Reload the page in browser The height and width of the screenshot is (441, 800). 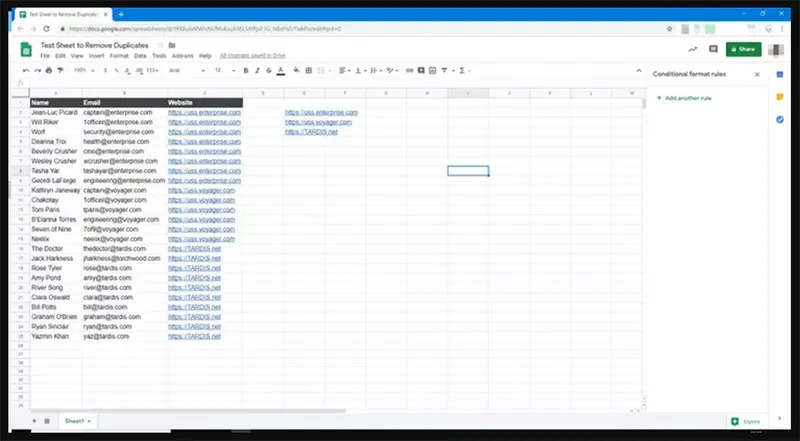click(x=46, y=29)
